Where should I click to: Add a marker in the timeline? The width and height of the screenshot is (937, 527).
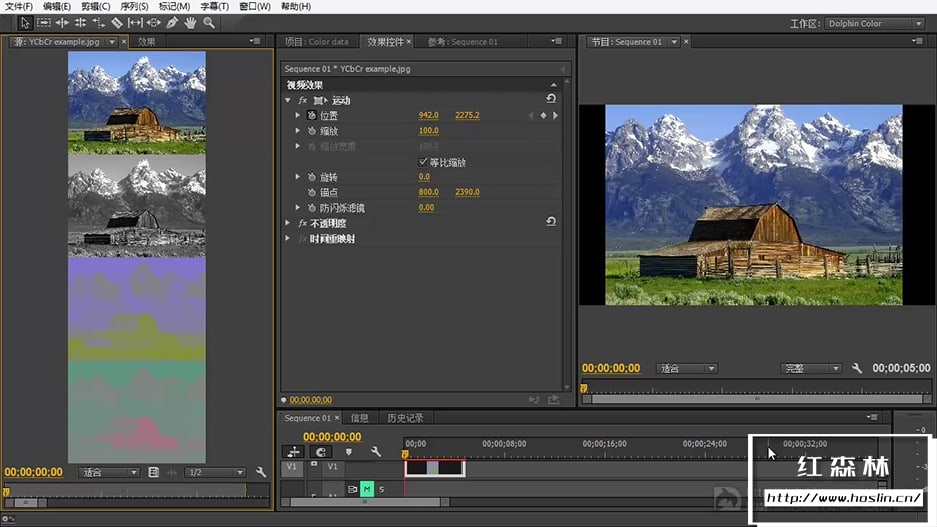tap(349, 452)
